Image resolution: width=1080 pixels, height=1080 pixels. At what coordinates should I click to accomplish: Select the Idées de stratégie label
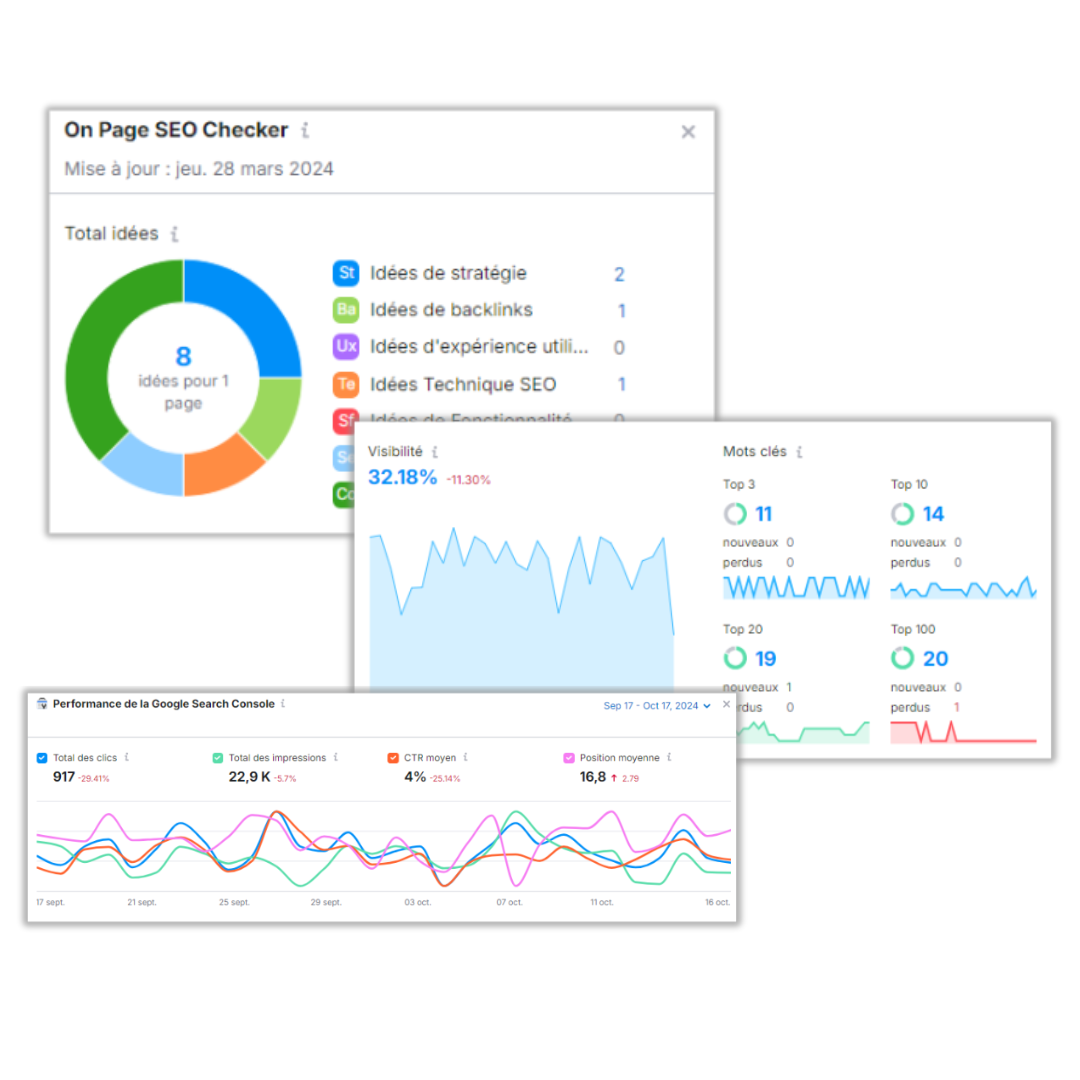tap(448, 273)
